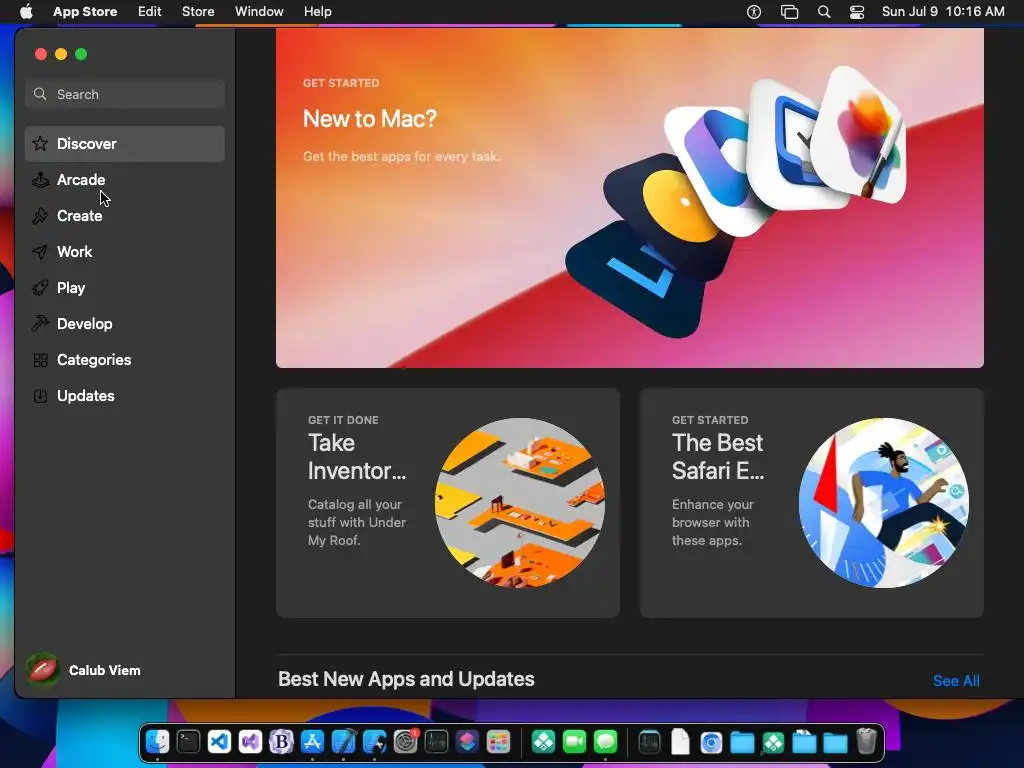The height and width of the screenshot is (768, 1024).
Task: Open BBEdit from the Dock
Action: (x=281, y=742)
